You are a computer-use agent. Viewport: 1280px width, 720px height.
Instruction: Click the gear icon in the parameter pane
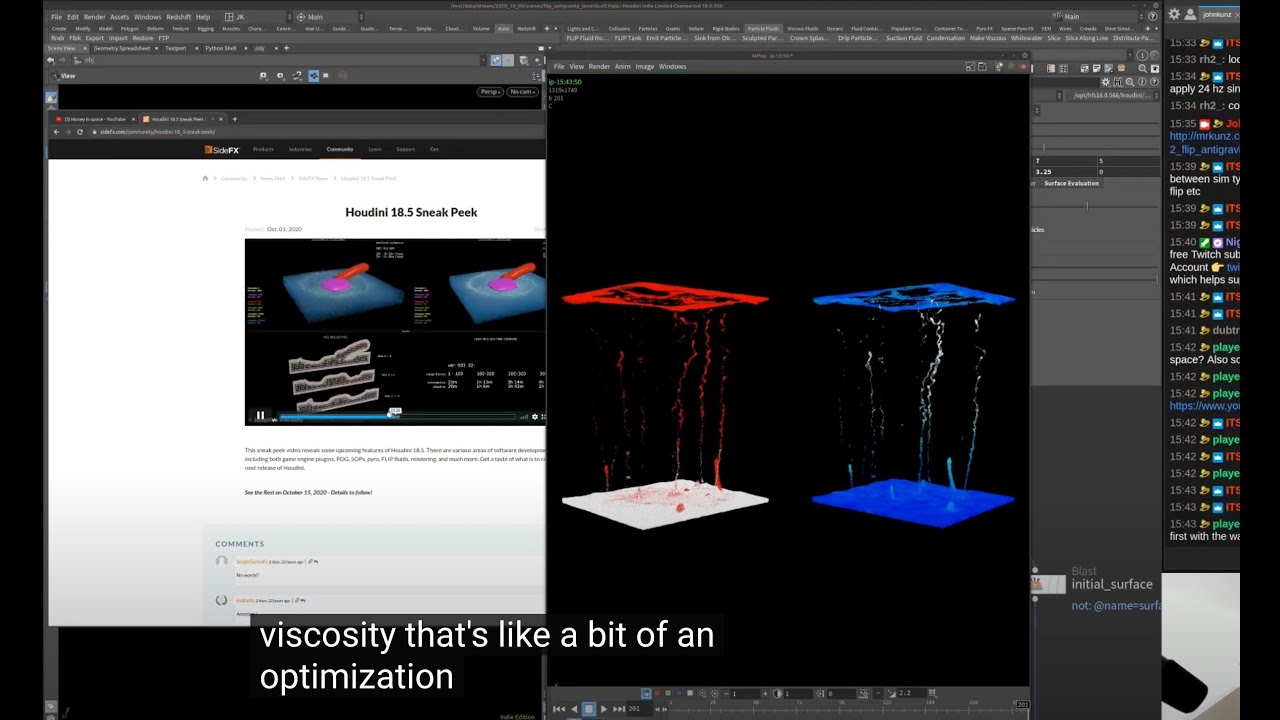click(1106, 82)
